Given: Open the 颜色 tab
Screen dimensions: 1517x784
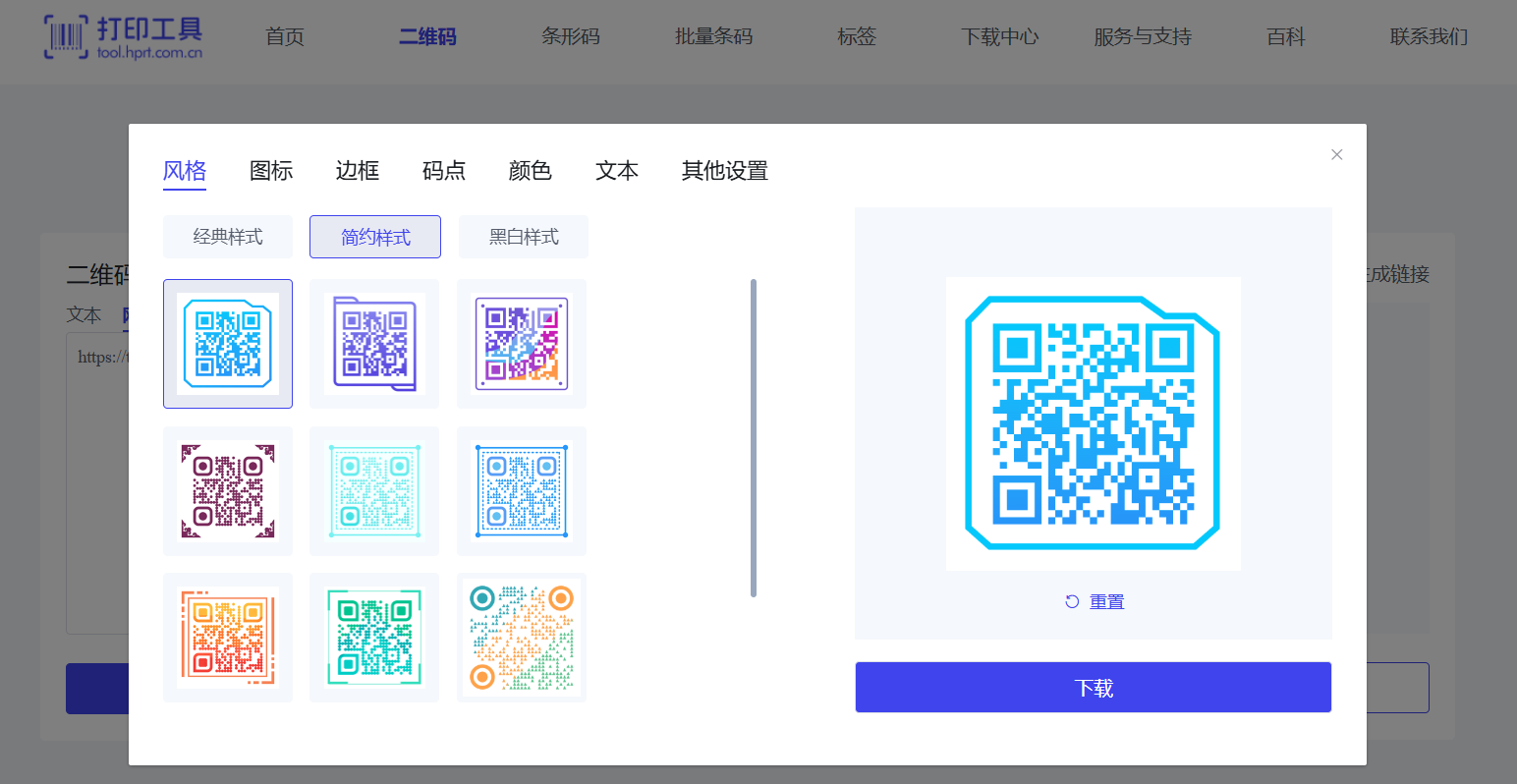Looking at the screenshot, I should tap(531, 171).
